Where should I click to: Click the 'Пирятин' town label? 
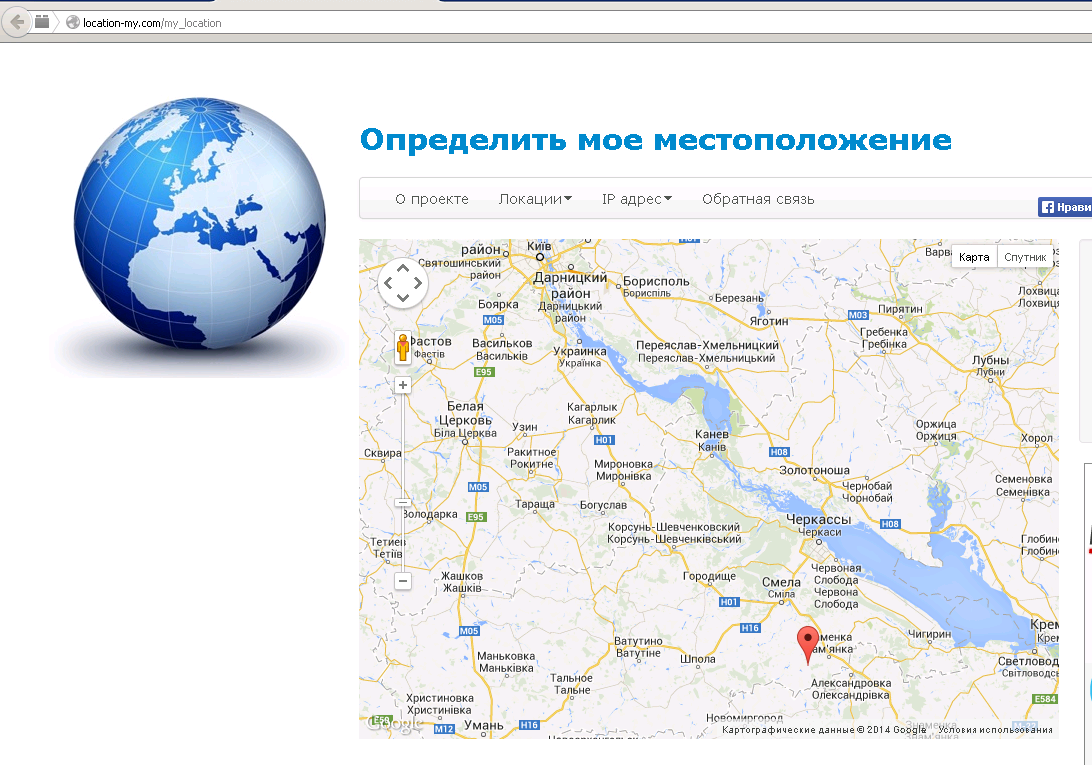tap(900, 309)
